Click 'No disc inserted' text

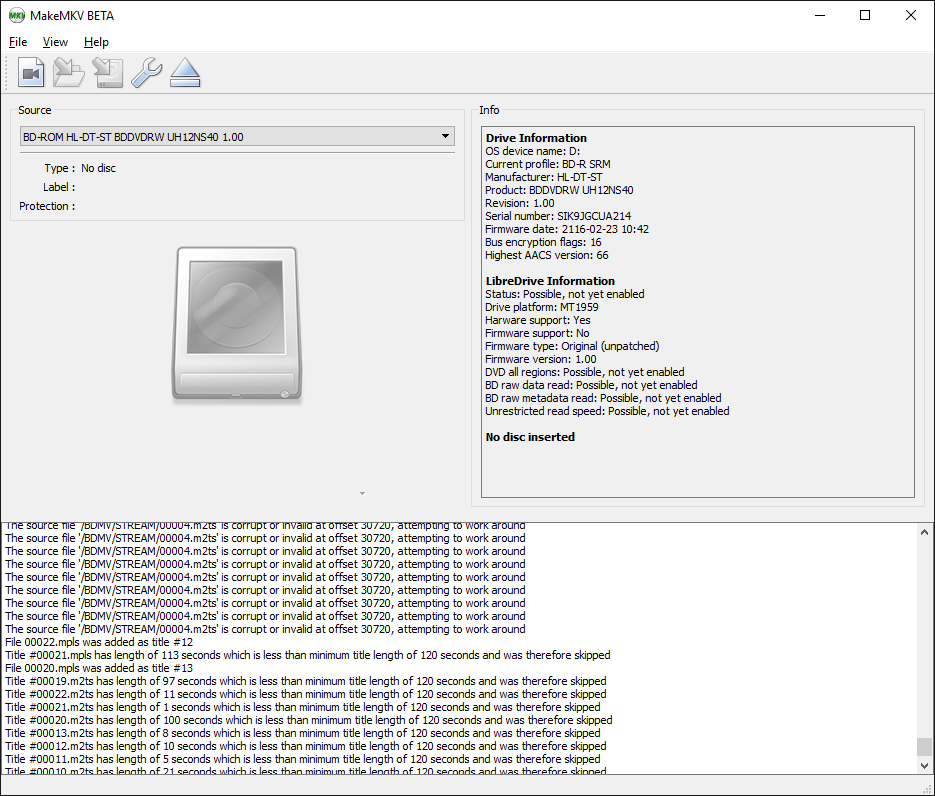(x=530, y=437)
